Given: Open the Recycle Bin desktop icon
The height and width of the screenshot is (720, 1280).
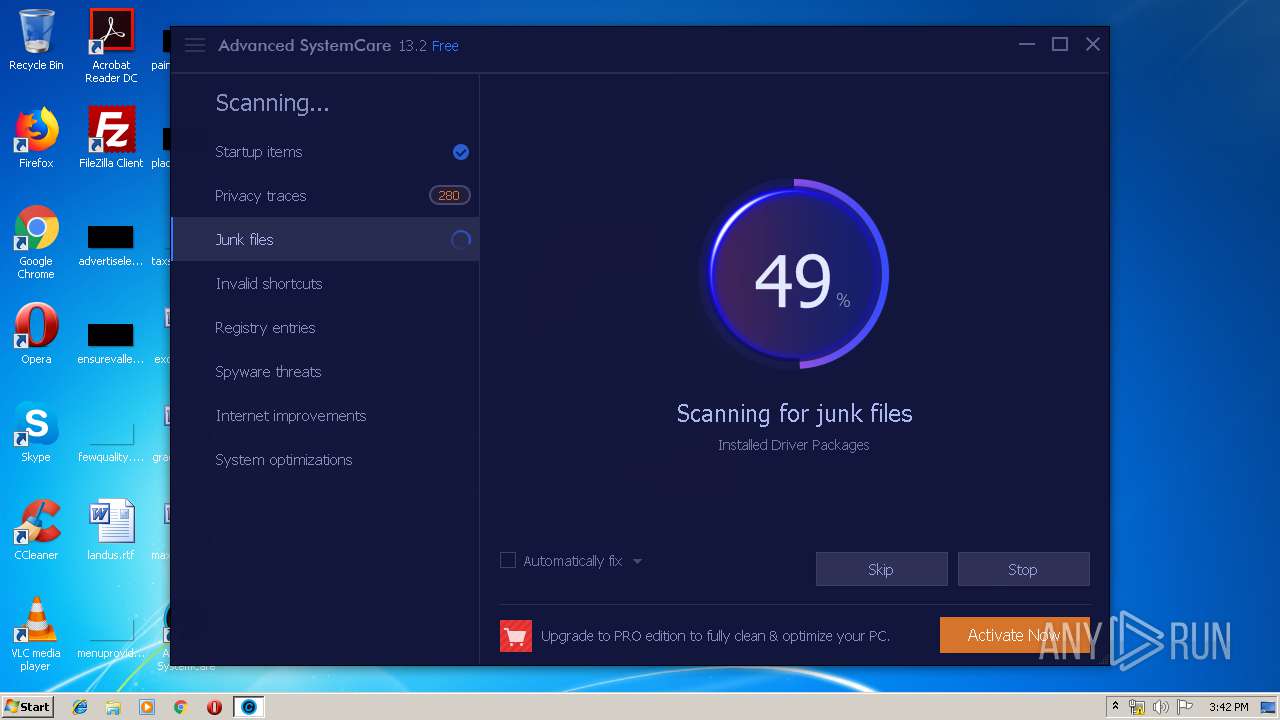Looking at the screenshot, I should point(36,40).
